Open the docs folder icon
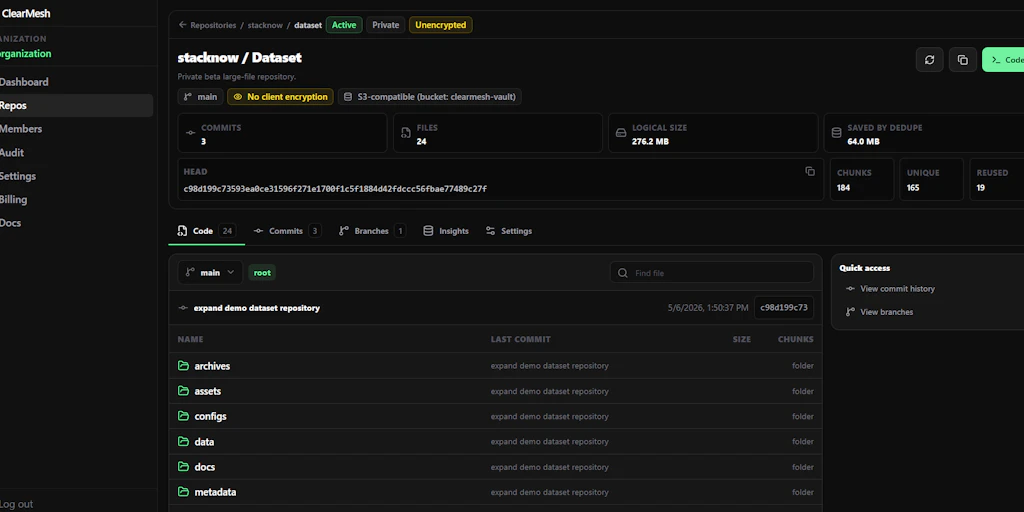 pyautogui.click(x=184, y=466)
